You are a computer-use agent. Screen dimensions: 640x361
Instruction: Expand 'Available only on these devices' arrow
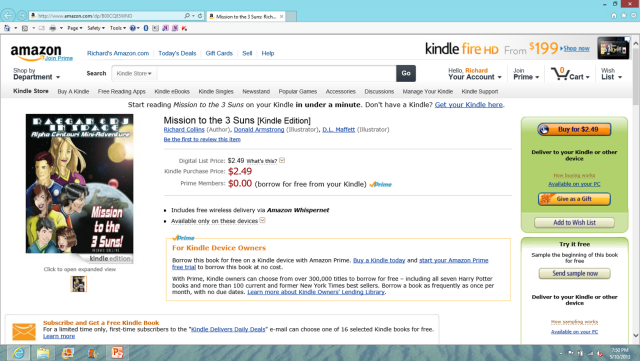[x=262, y=221]
